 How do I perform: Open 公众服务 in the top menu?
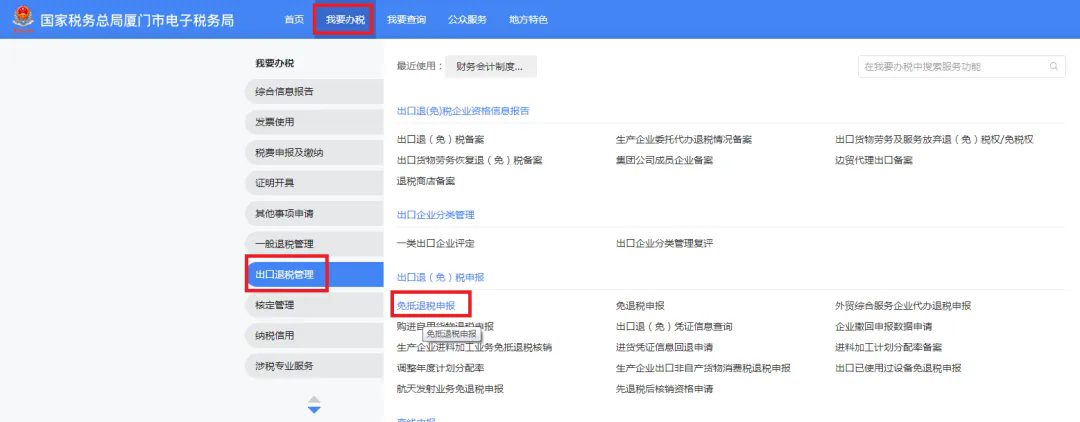tap(467, 19)
